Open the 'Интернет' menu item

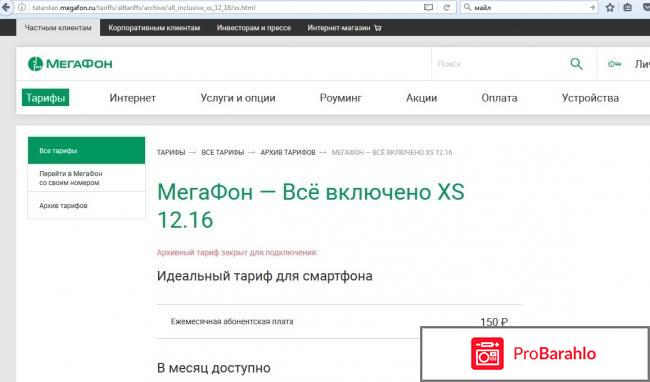click(133, 98)
